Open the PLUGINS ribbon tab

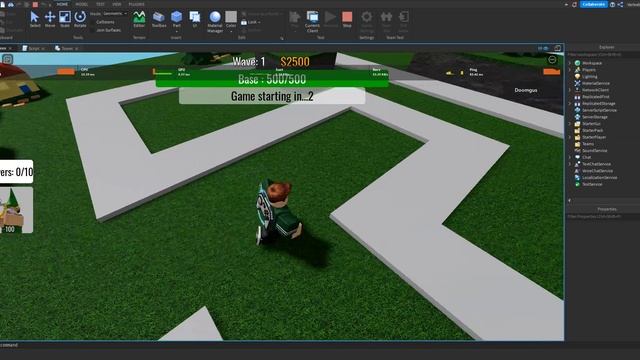136,4
